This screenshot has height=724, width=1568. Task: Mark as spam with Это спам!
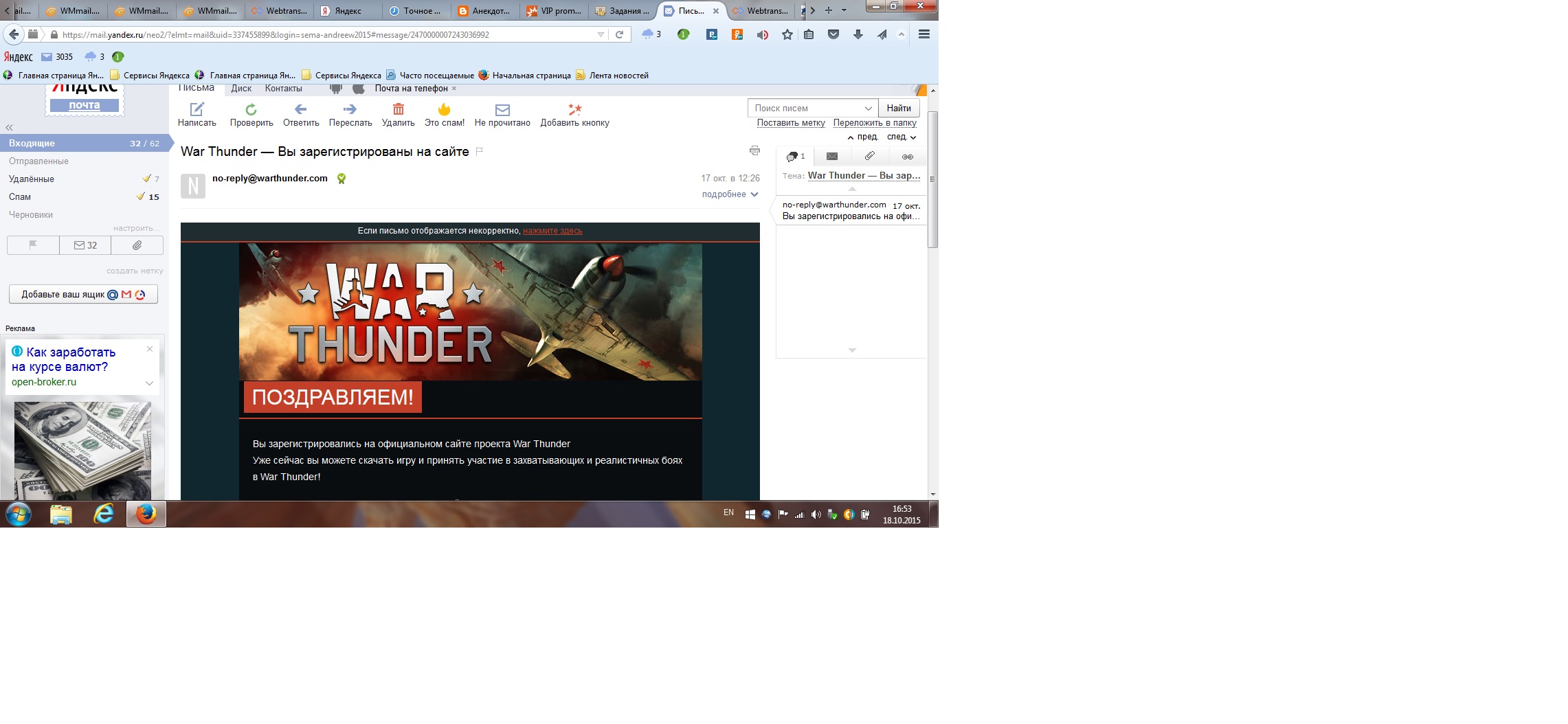[444, 109]
